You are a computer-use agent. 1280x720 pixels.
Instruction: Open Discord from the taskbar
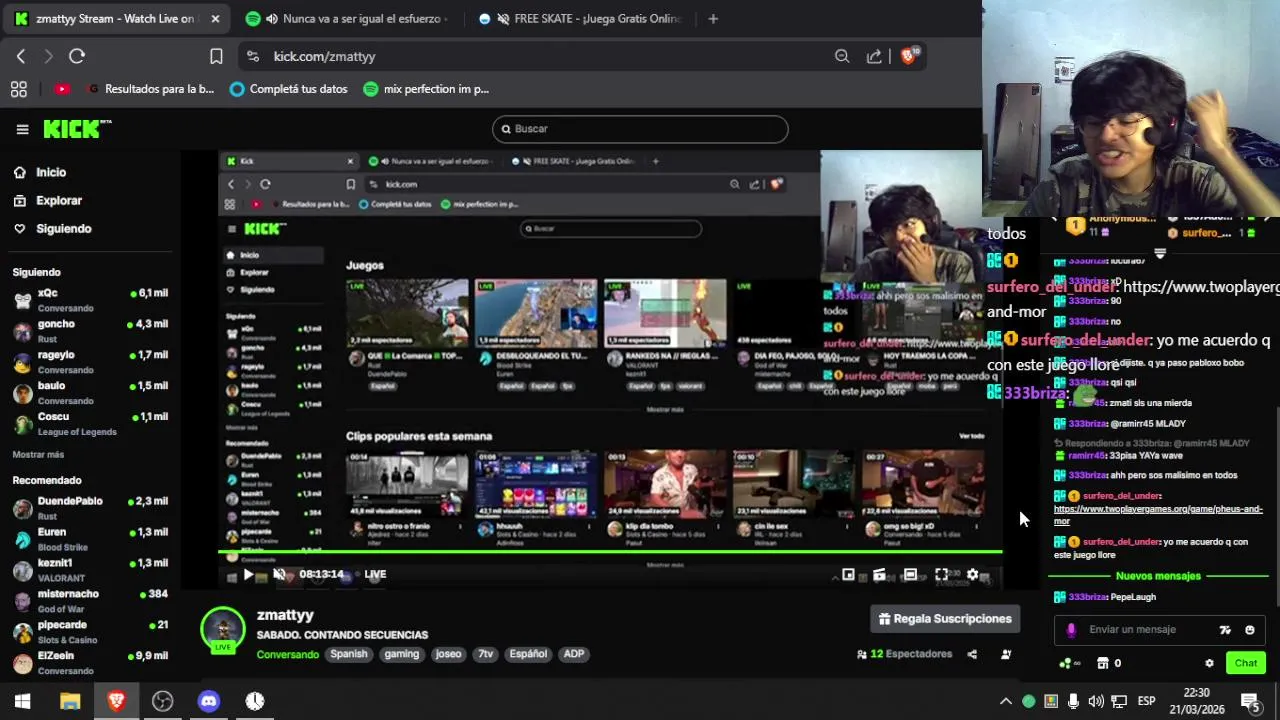pyautogui.click(x=209, y=701)
